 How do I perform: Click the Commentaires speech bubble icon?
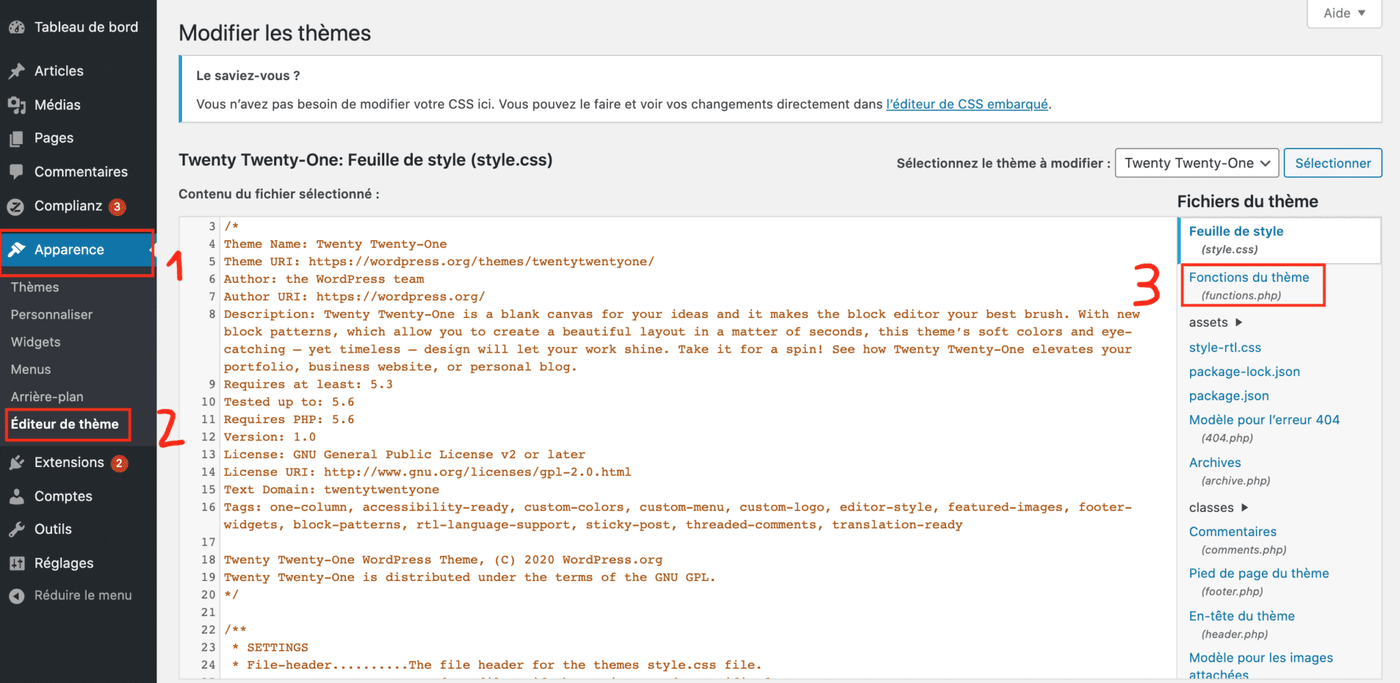(x=17, y=172)
